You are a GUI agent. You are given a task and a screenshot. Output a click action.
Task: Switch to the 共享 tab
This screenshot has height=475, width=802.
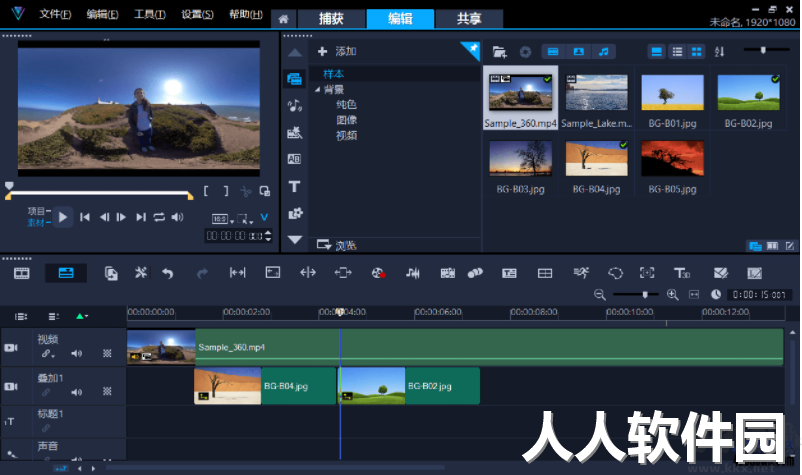point(469,19)
